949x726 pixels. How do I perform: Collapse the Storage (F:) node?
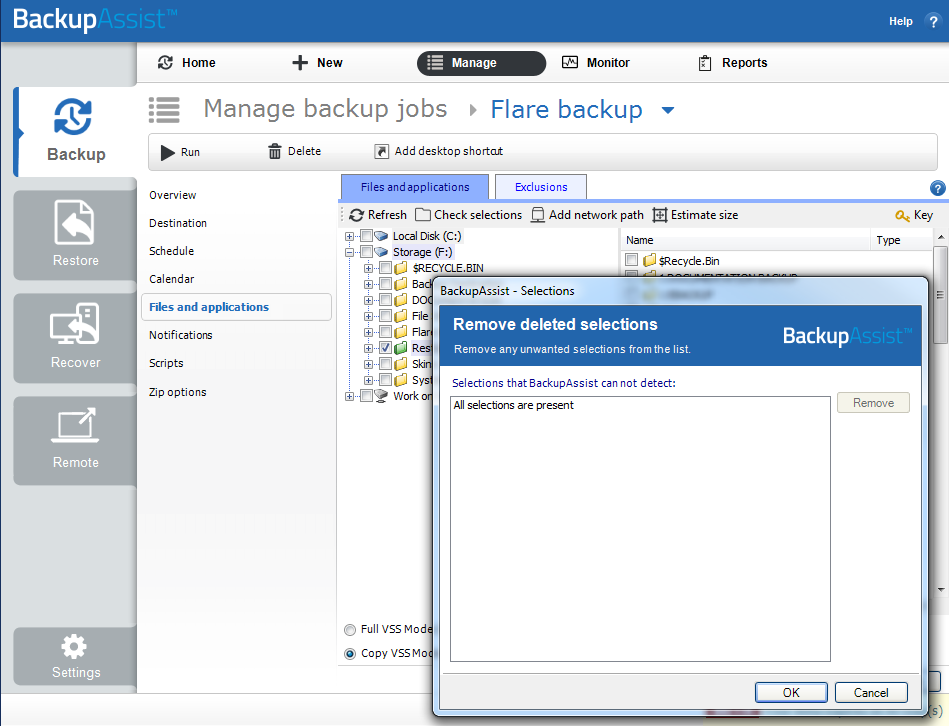click(349, 252)
